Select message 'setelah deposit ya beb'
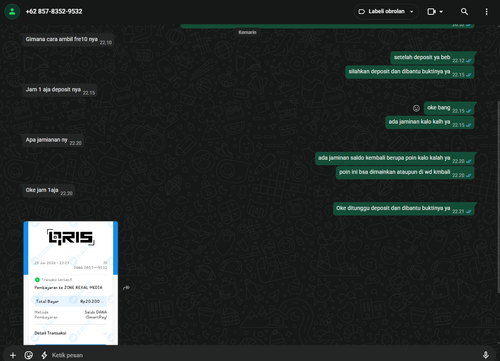 432,58
